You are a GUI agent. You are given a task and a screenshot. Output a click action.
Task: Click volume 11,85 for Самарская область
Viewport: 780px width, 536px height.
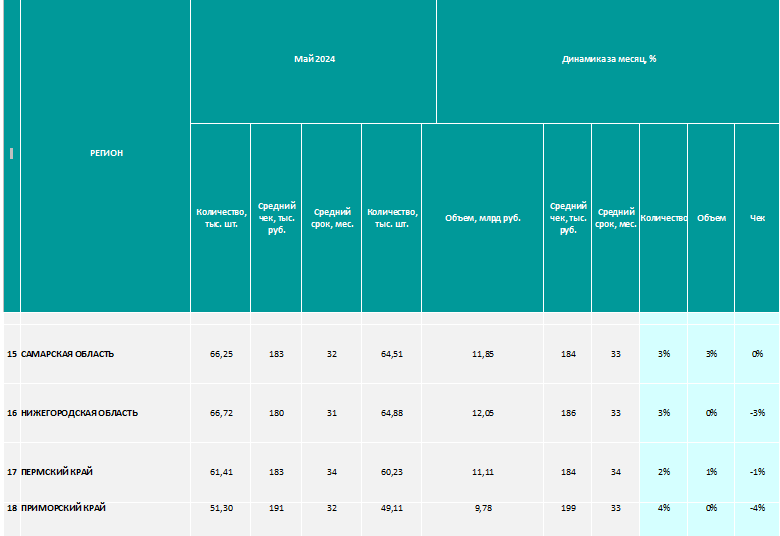483,354
